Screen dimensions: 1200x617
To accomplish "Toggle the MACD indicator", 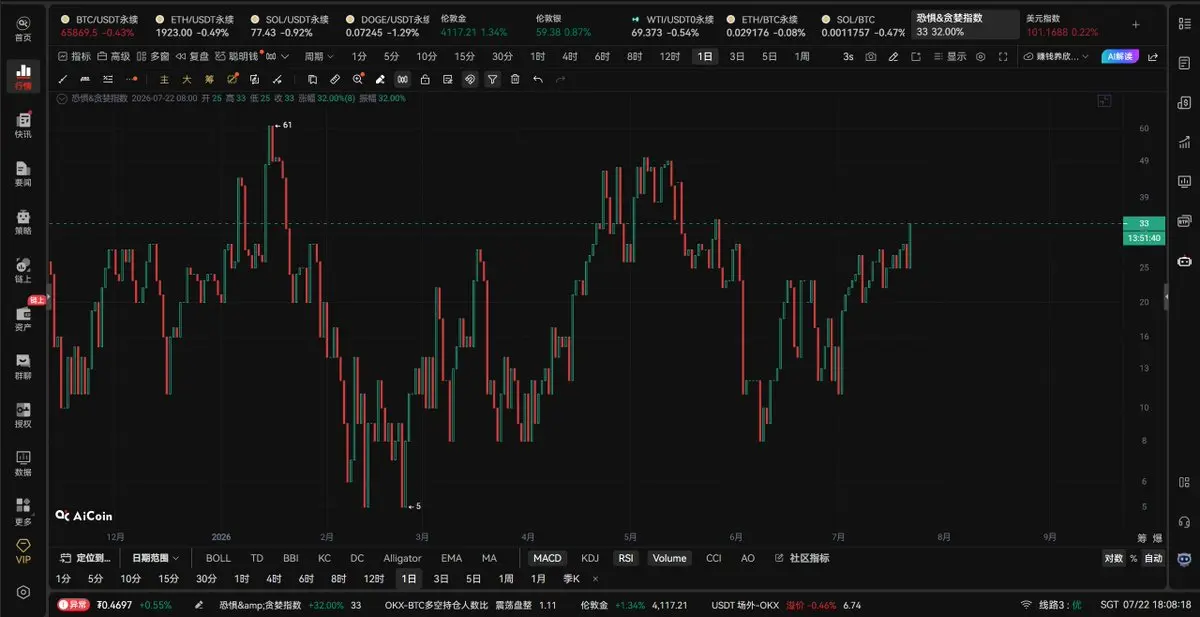I will coord(547,558).
